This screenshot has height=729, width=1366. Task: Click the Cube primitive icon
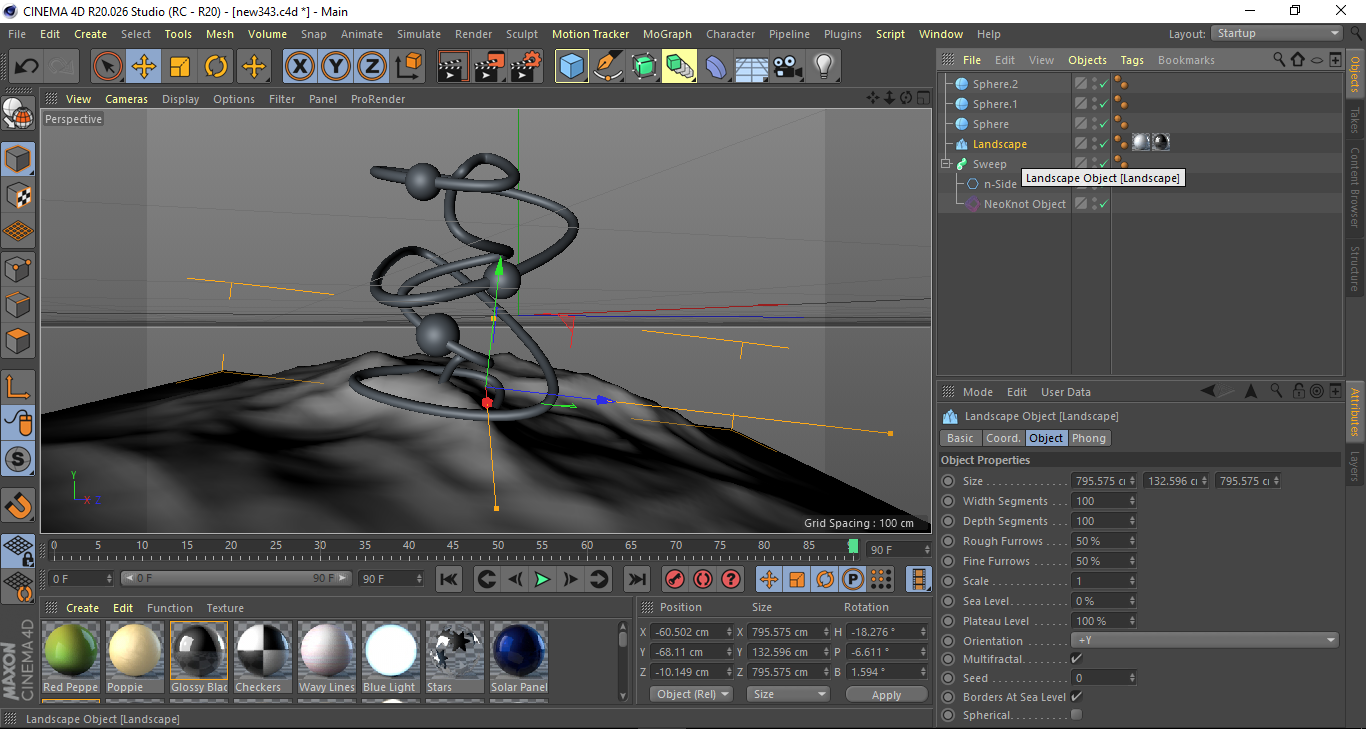(x=572, y=67)
